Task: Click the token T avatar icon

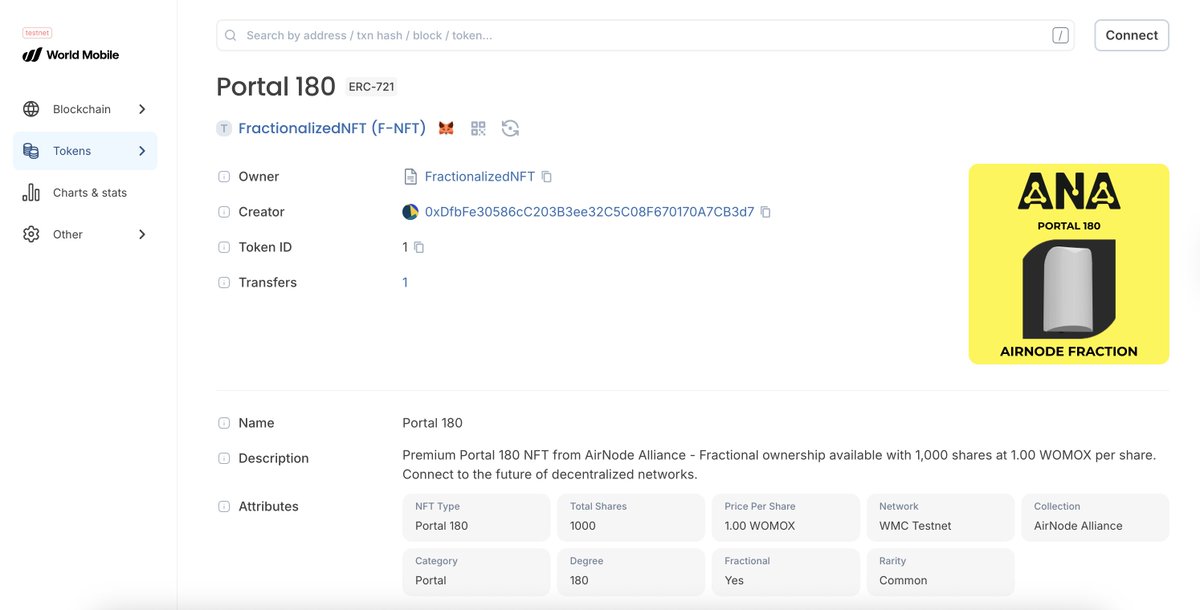Action: pos(224,128)
